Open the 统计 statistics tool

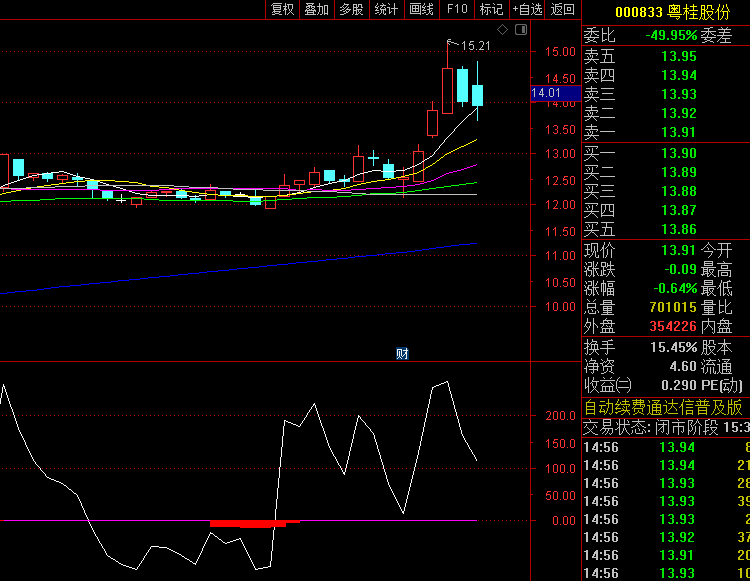[x=386, y=9]
